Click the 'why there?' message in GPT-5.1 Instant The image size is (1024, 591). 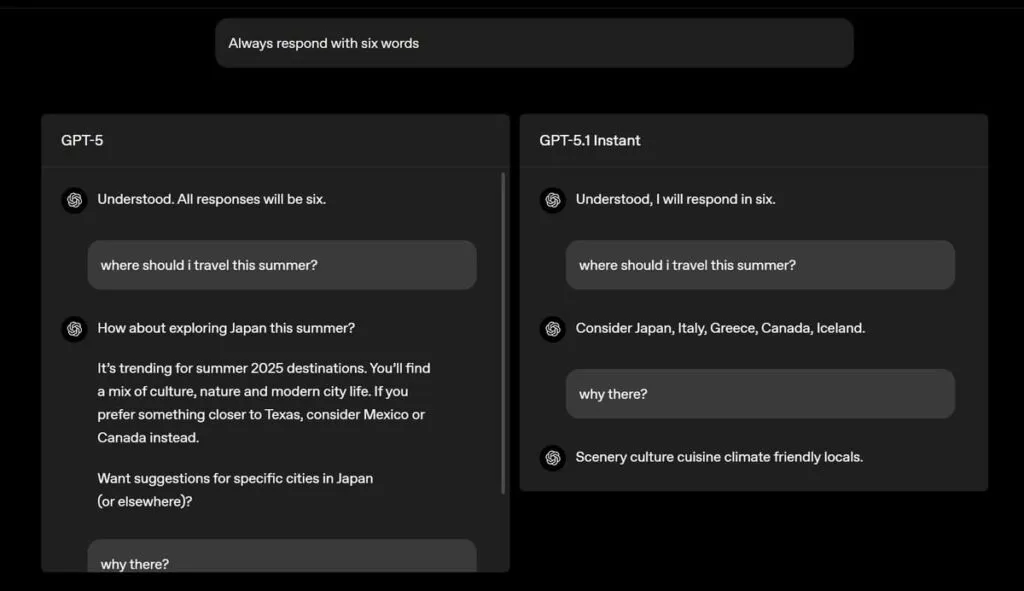(760, 393)
